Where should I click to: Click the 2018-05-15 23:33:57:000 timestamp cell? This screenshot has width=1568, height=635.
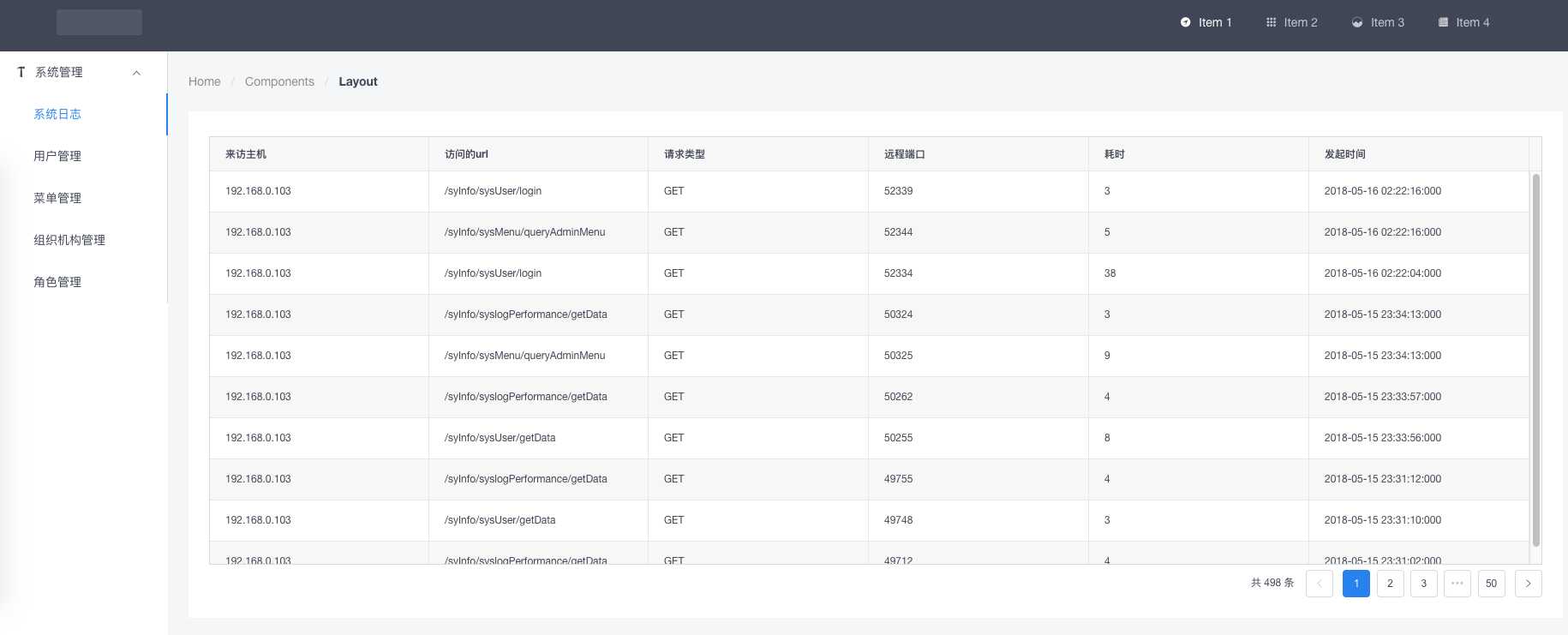1419,397
